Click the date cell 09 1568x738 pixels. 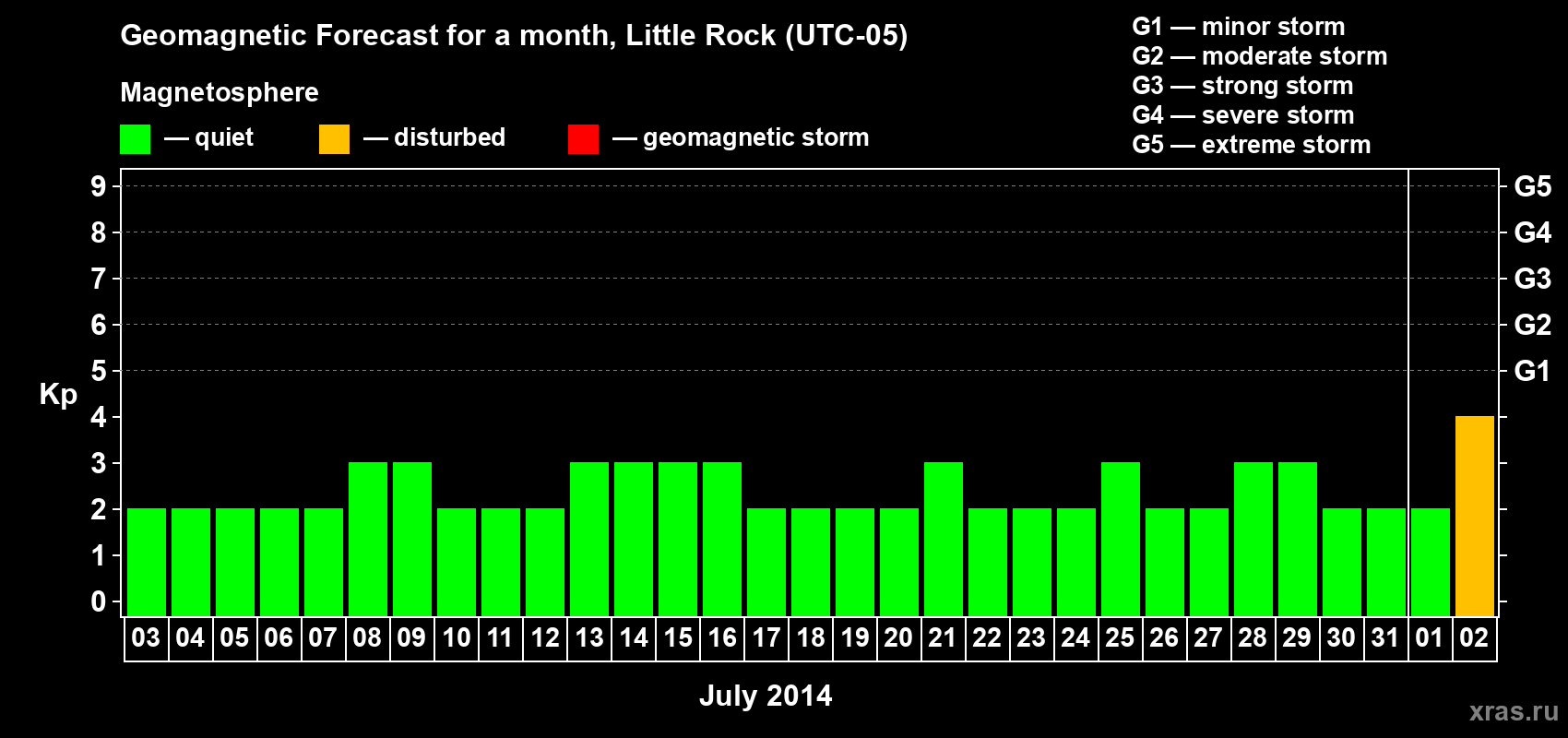(411, 638)
